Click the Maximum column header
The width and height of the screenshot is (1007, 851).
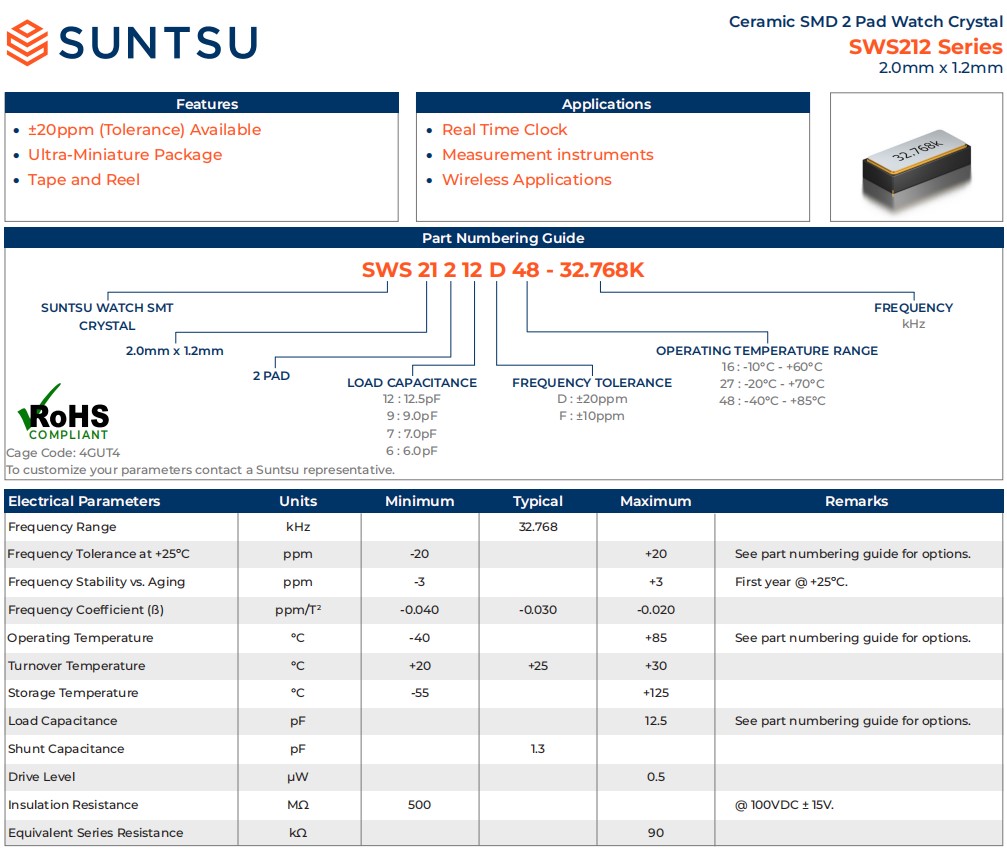coord(656,501)
